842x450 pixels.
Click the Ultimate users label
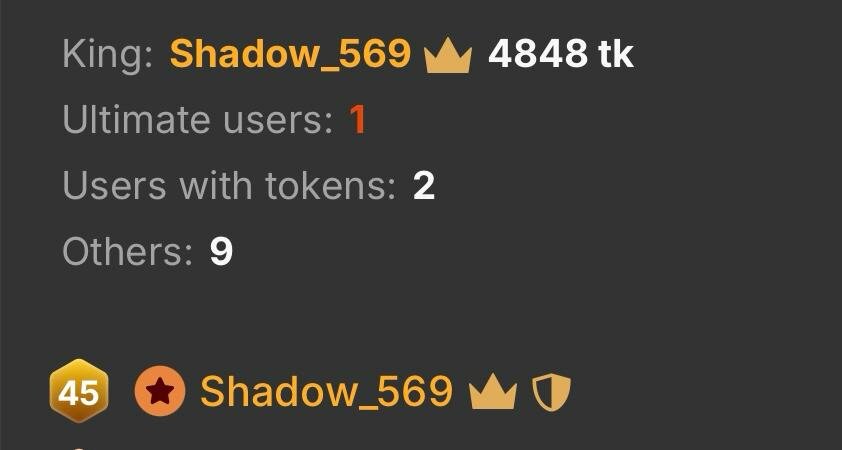(x=198, y=119)
